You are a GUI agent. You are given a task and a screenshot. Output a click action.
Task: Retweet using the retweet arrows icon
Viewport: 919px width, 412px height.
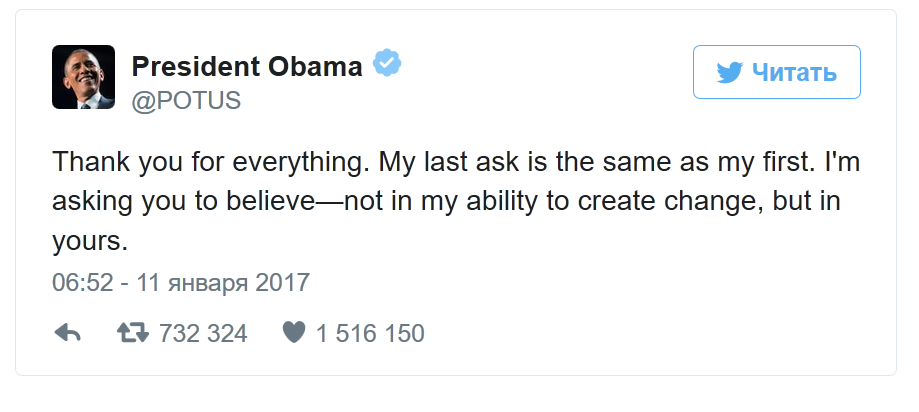point(133,333)
